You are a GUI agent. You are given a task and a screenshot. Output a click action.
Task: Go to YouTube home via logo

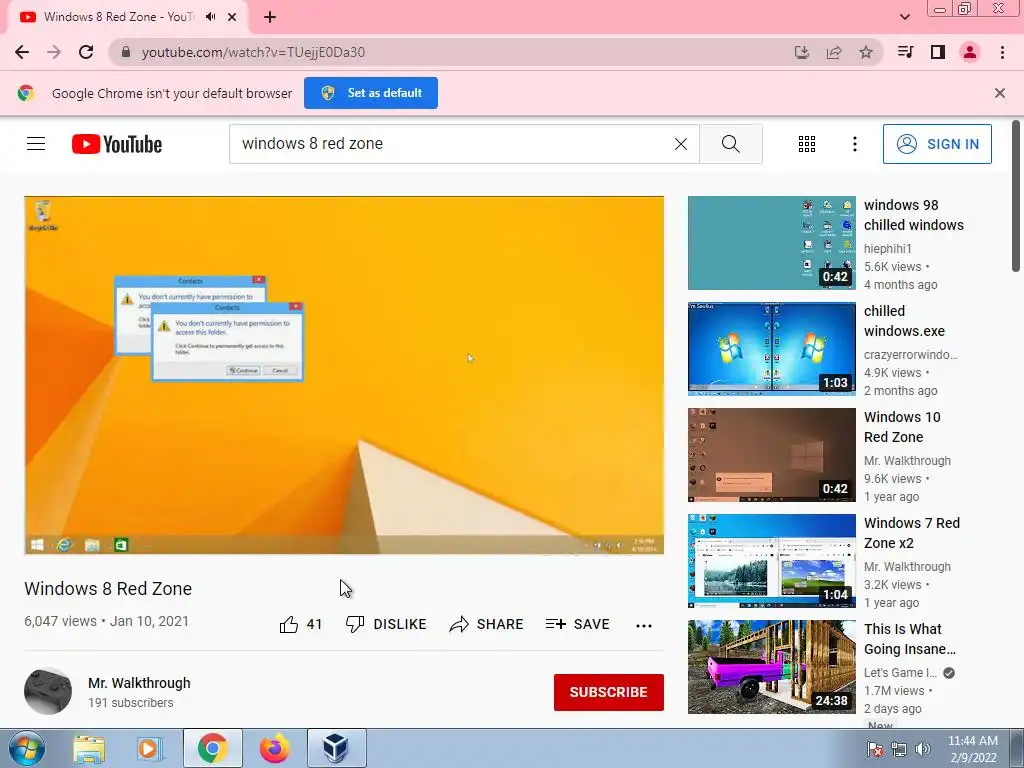pos(117,144)
